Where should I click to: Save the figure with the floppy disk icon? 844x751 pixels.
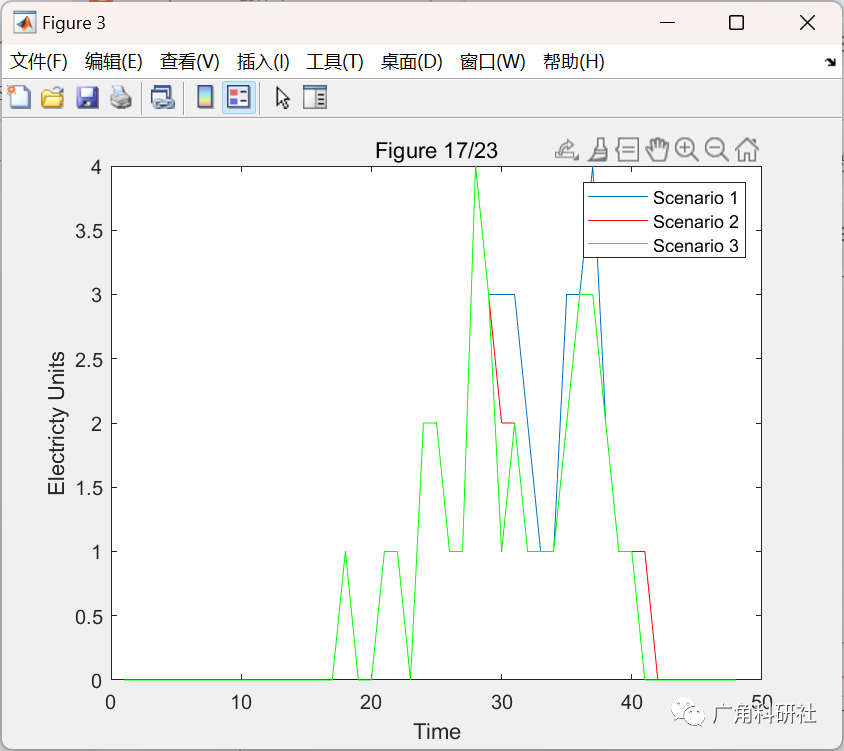87,98
